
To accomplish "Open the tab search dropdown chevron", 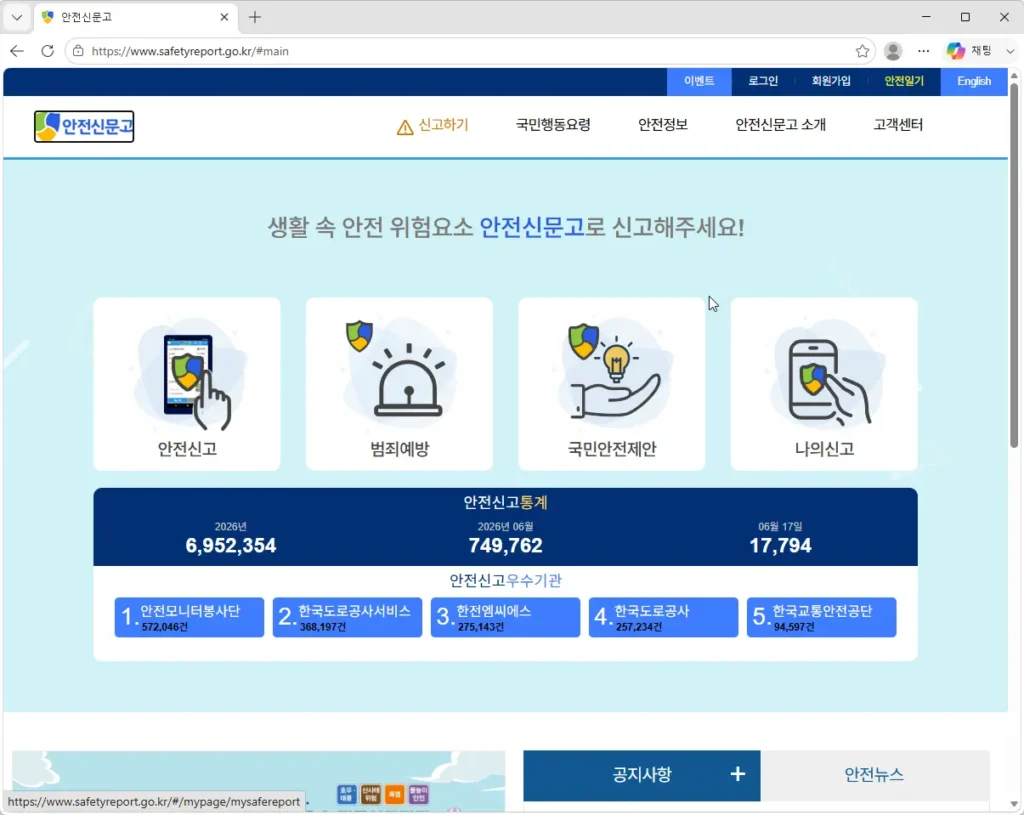I will (x=17, y=17).
